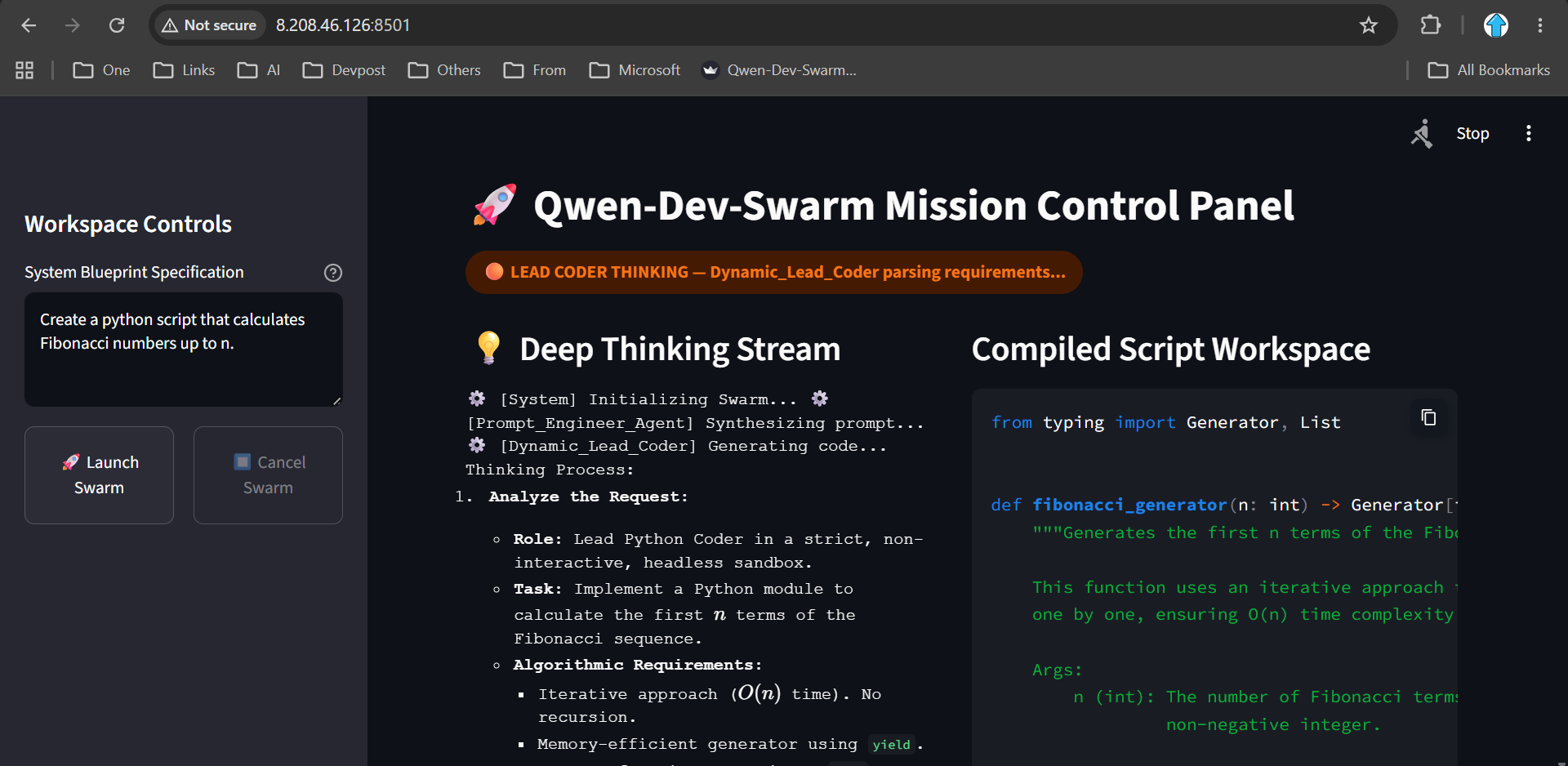Open the browser profile avatar

tap(1496, 25)
